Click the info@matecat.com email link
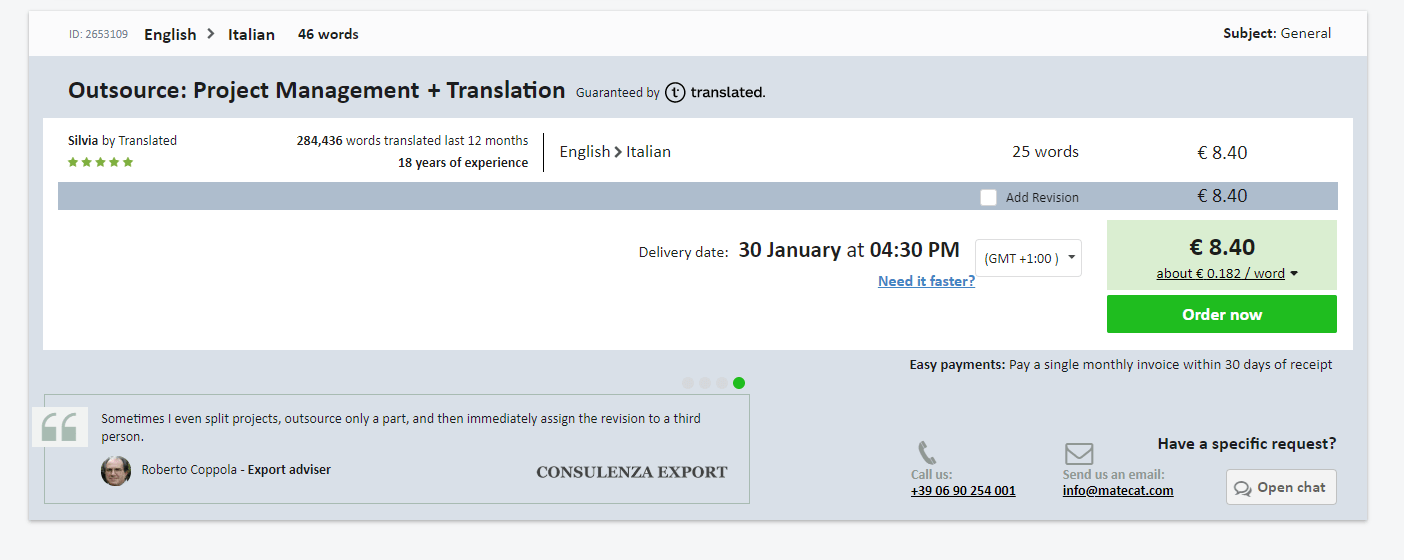The height and width of the screenshot is (560, 1404). 1118,491
